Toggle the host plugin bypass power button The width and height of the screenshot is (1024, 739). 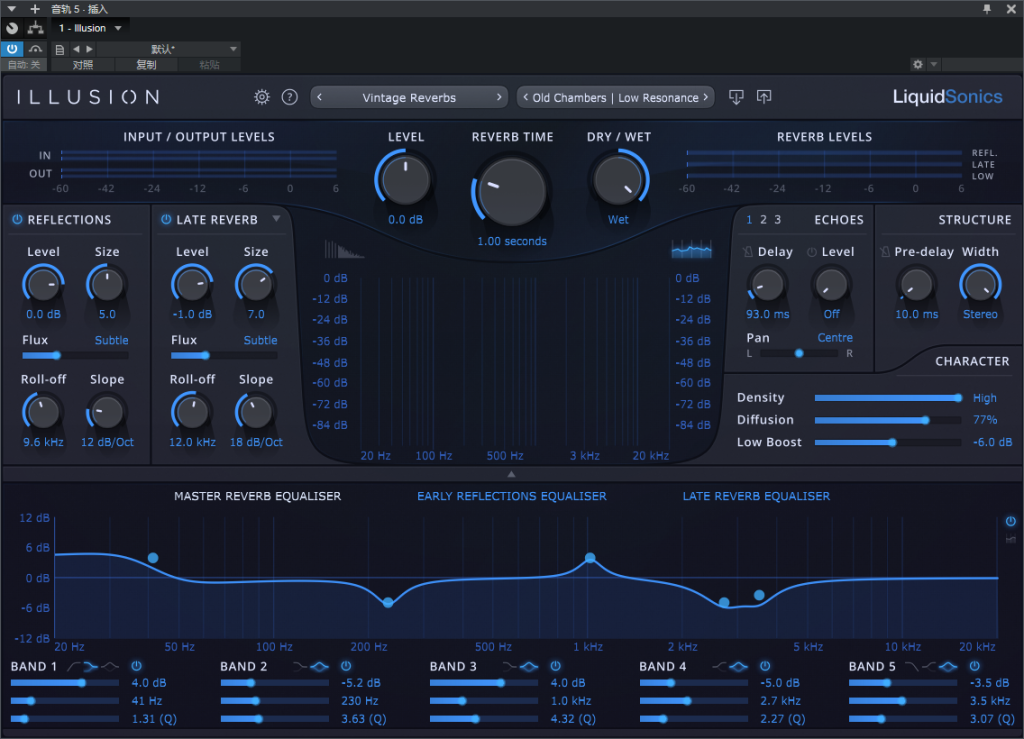coord(12,49)
